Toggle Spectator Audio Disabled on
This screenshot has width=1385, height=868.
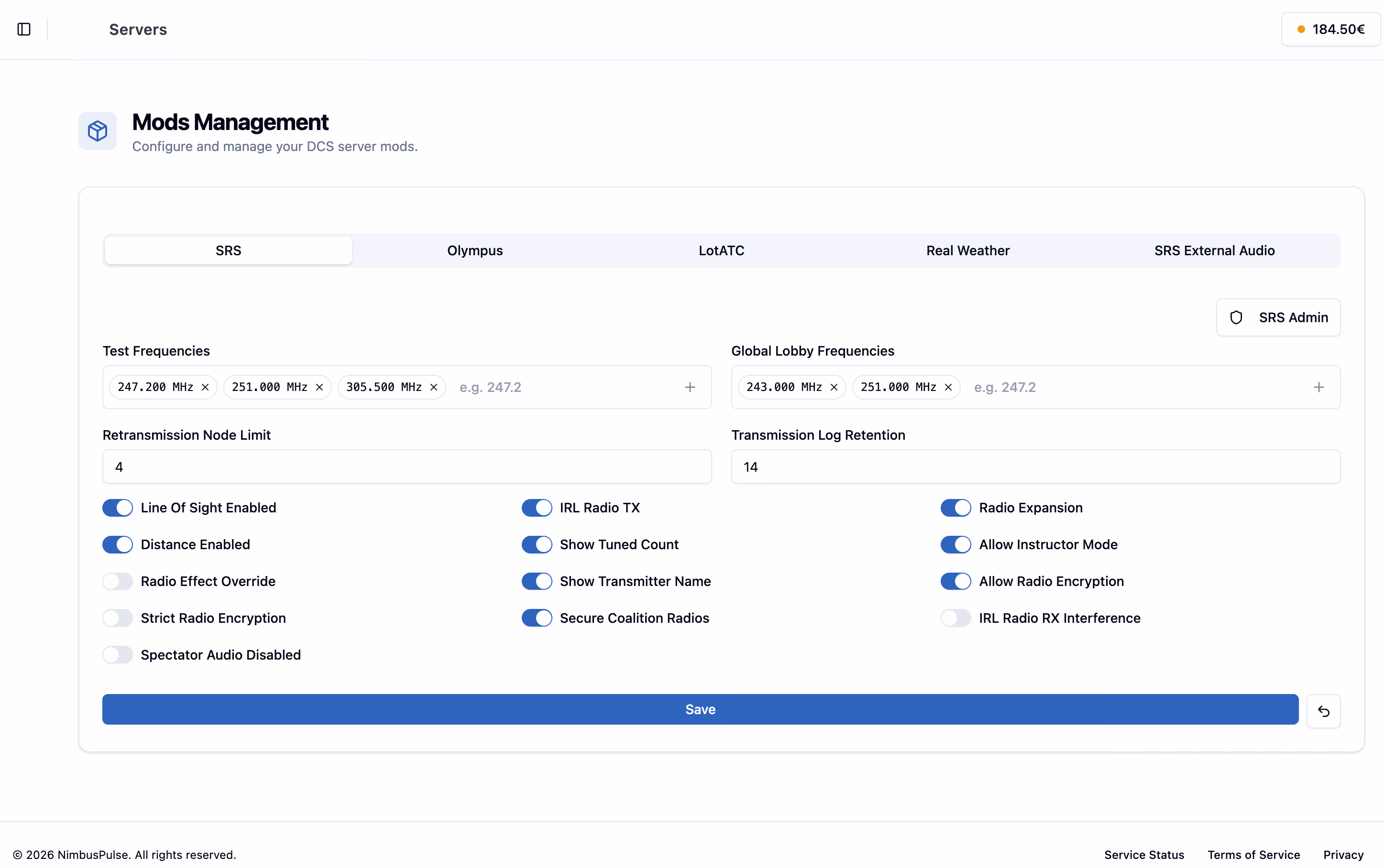tap(118, 655)
